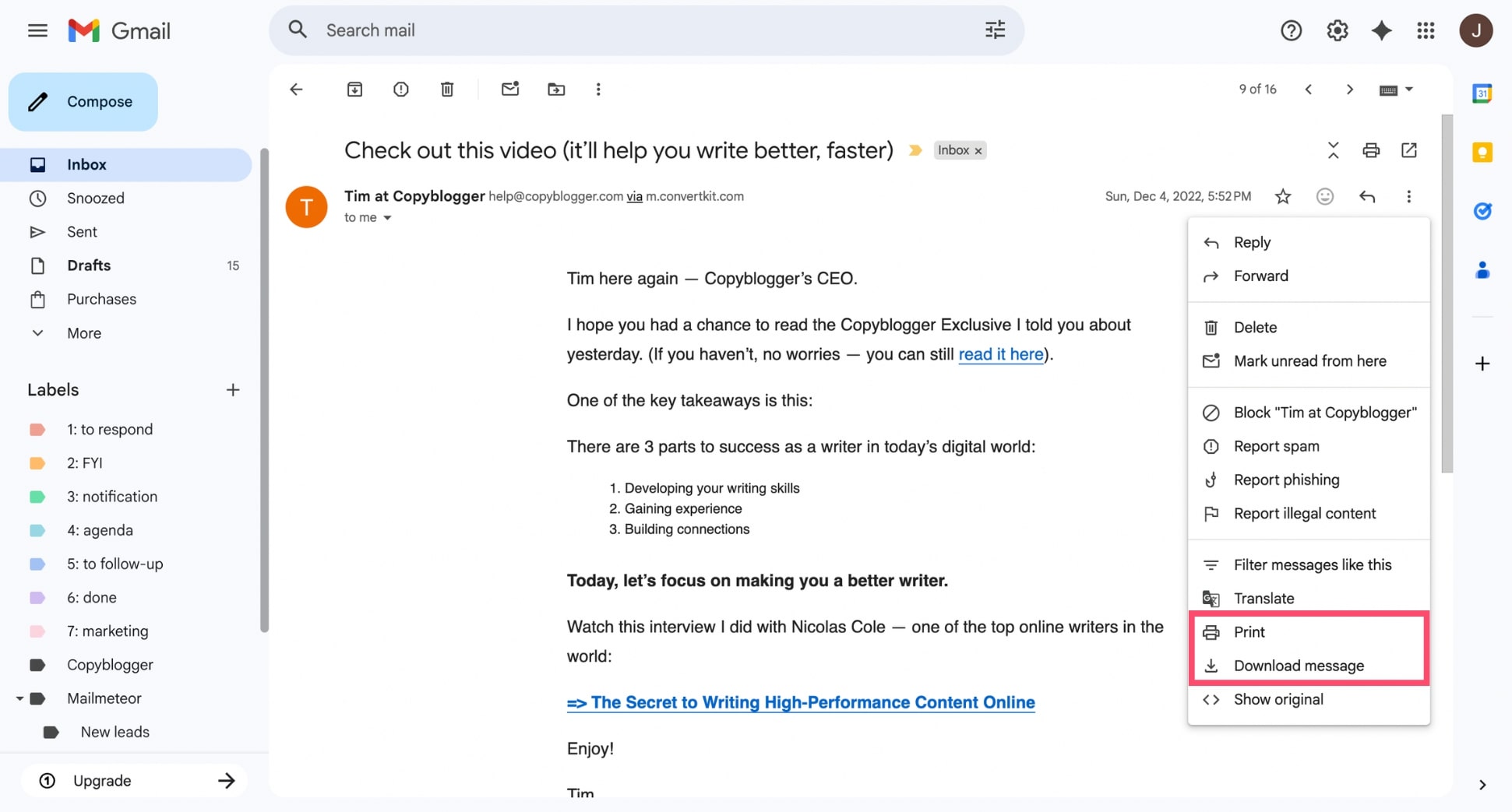This screenshot has height=812, width=1512.
Task: Remove the Inbox label chip
Action: point(978,149)
